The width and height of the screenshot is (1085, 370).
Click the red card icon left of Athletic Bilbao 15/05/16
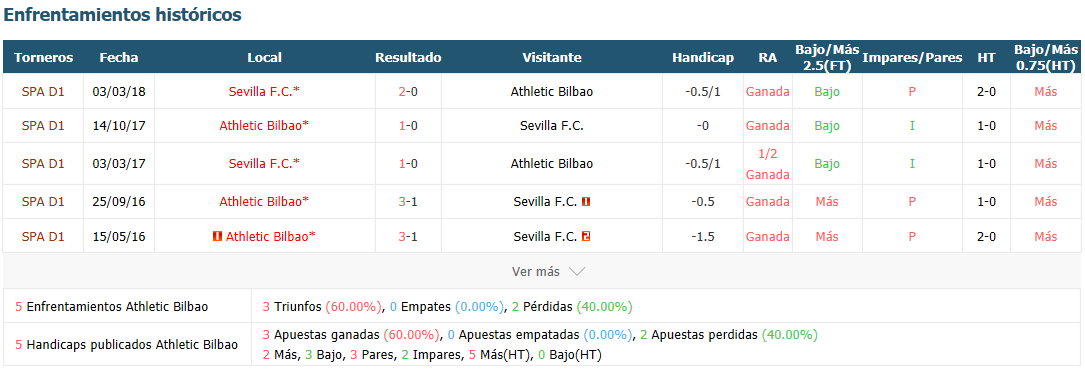click(x=217, y=237)
